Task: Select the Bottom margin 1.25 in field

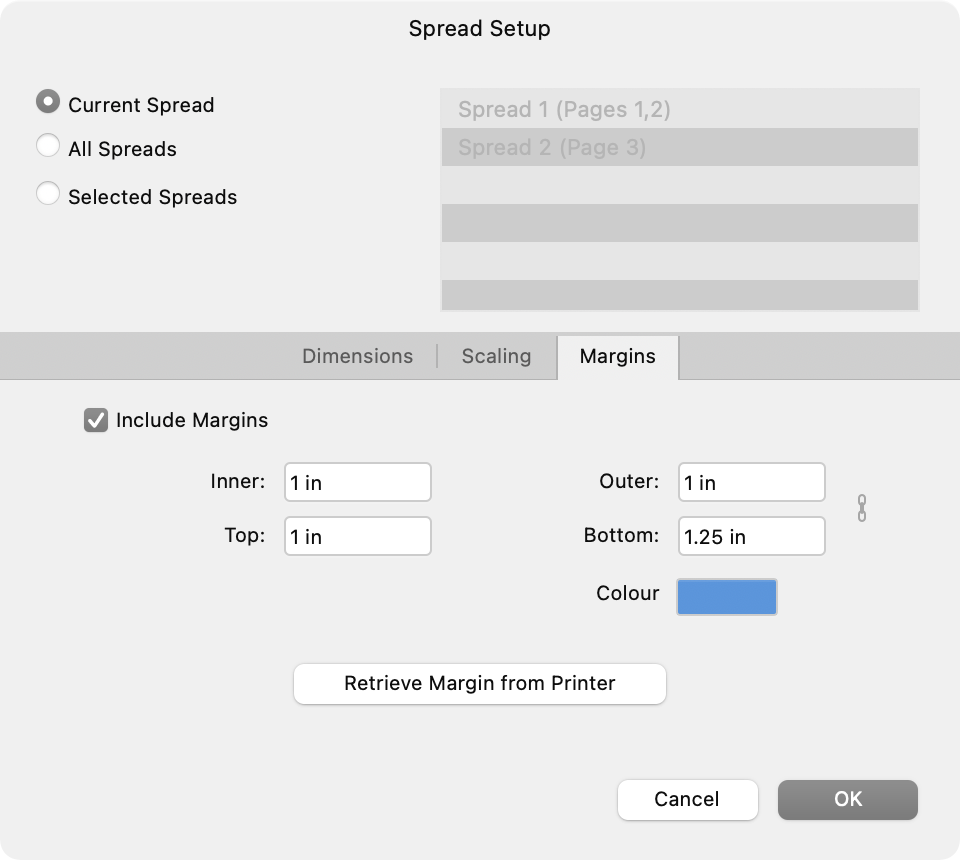Action: point(751,536)
